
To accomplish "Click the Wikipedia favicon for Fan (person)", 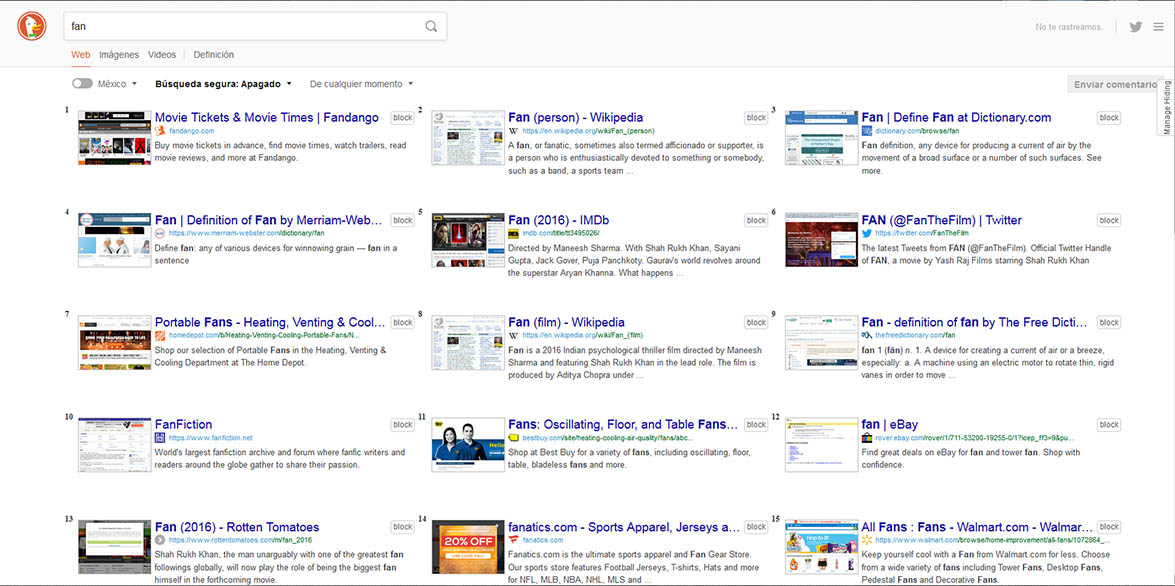I will [513, 130].
